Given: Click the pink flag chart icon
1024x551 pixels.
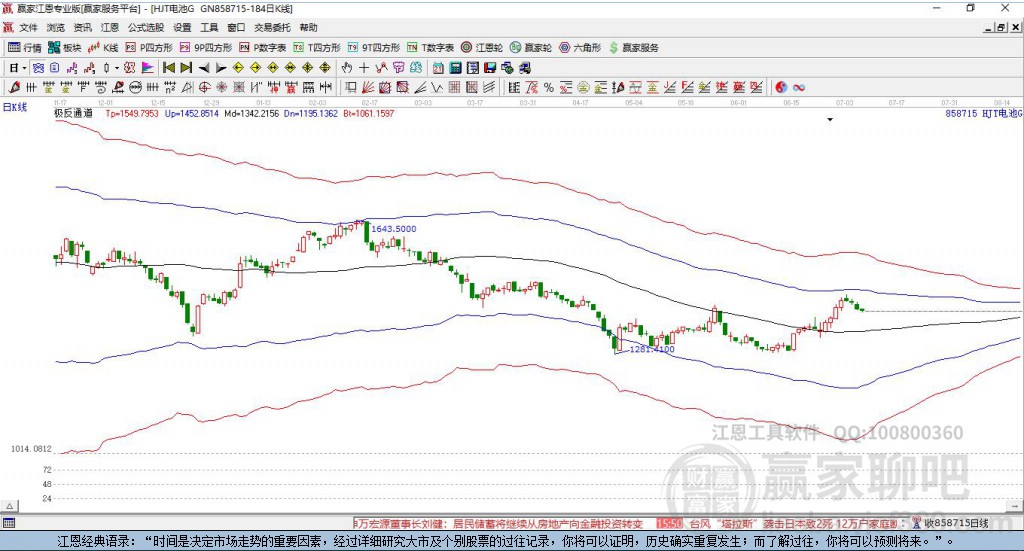Looking at the screenshot, I should coord(148,68).
